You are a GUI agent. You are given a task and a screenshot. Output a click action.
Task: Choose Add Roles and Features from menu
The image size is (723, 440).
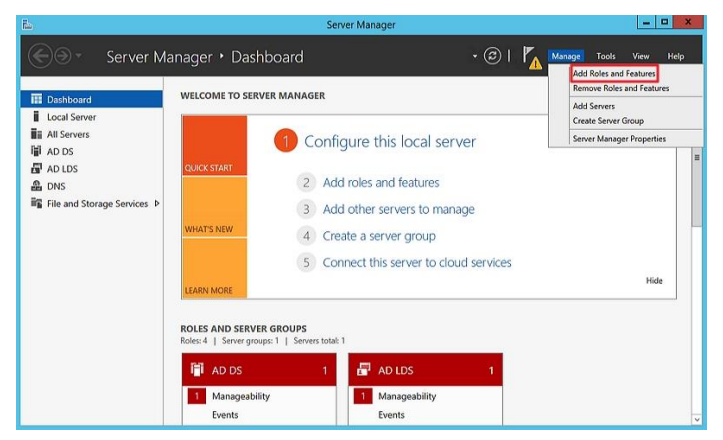click(614, 73)
